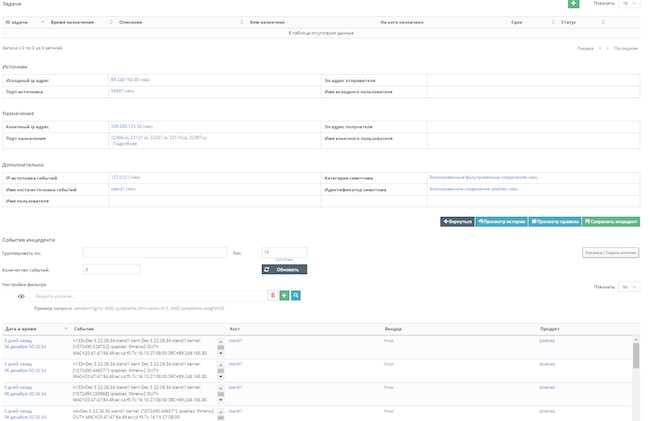
Task: Open destination port 22121 link
Action: pos(136,137)
